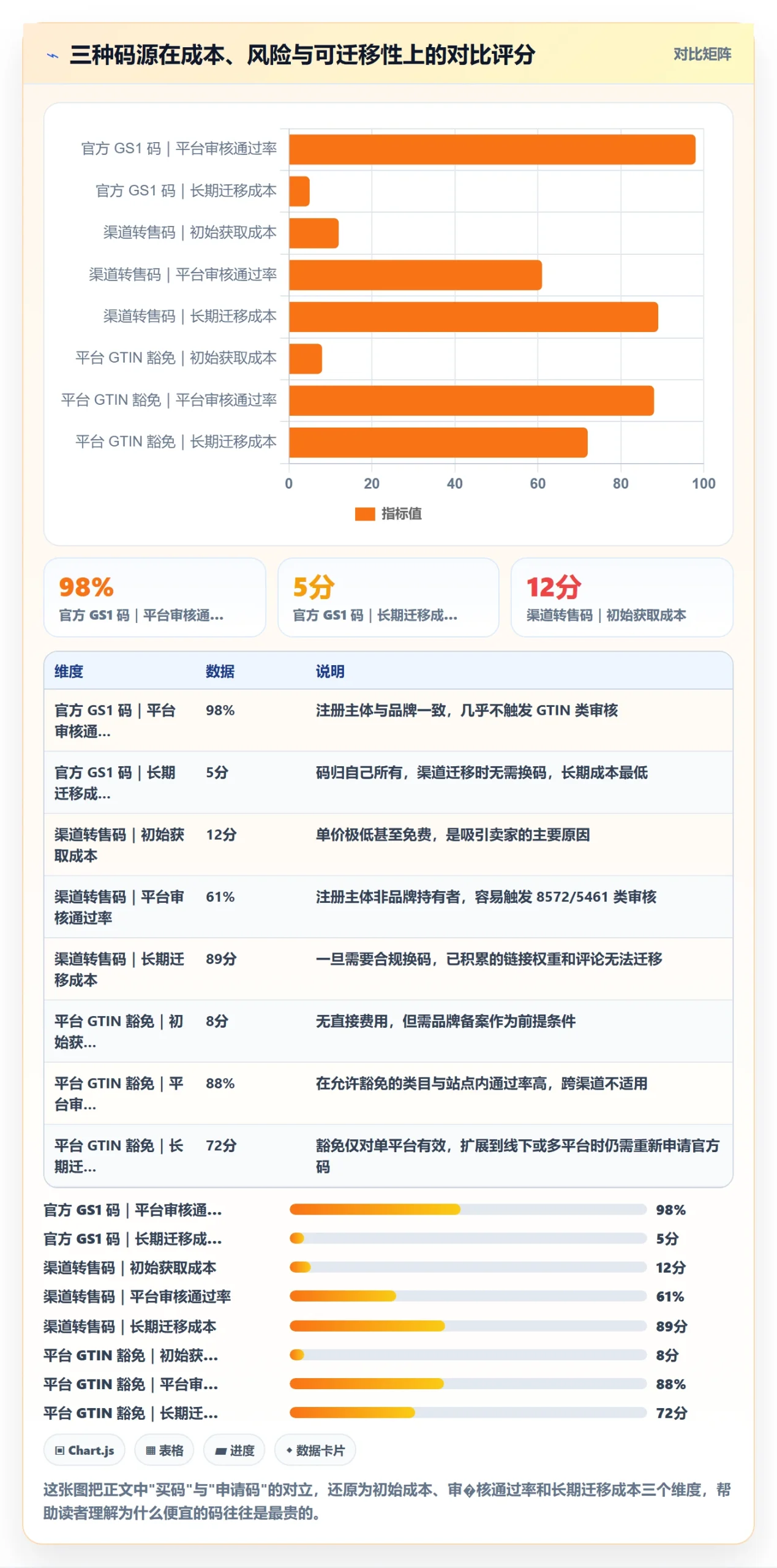Viewport: 777px width, 1568px height.
Task: Click the 对比矩阵 label in header
Action: tap(702, 55)
